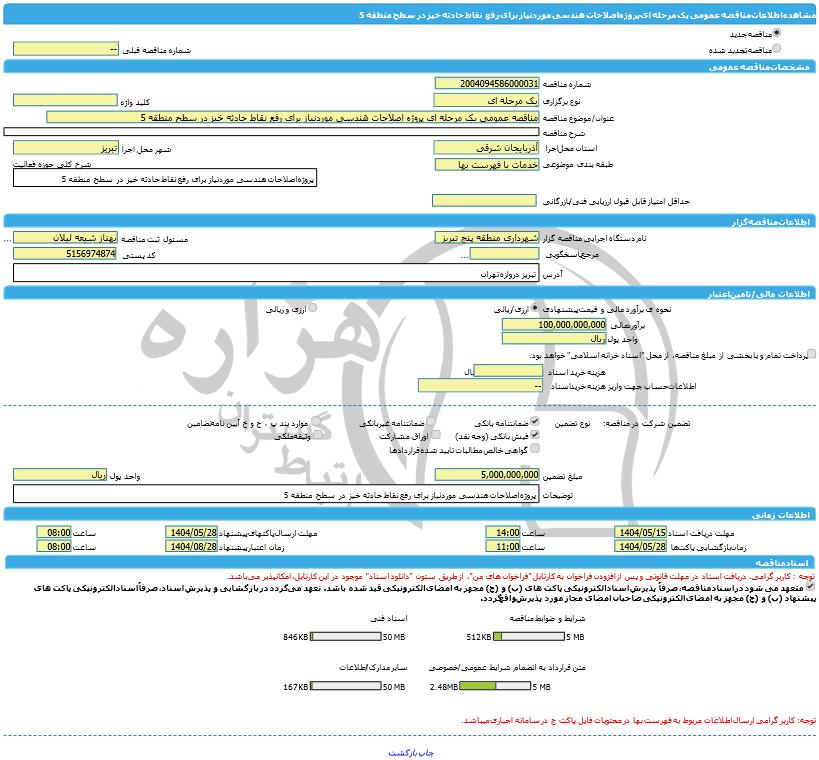
Task: Click the شماره مناقصه قبلی field
Action: [x=66, y=49]
